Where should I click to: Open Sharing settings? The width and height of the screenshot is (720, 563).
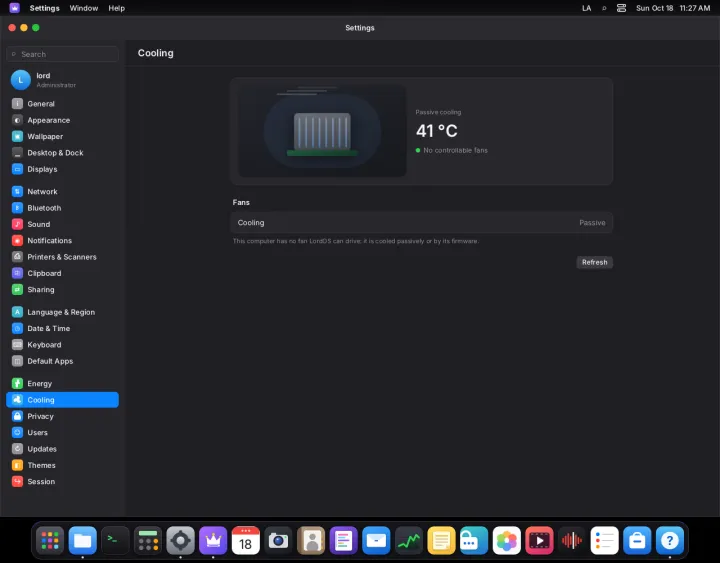pos(62,289)
